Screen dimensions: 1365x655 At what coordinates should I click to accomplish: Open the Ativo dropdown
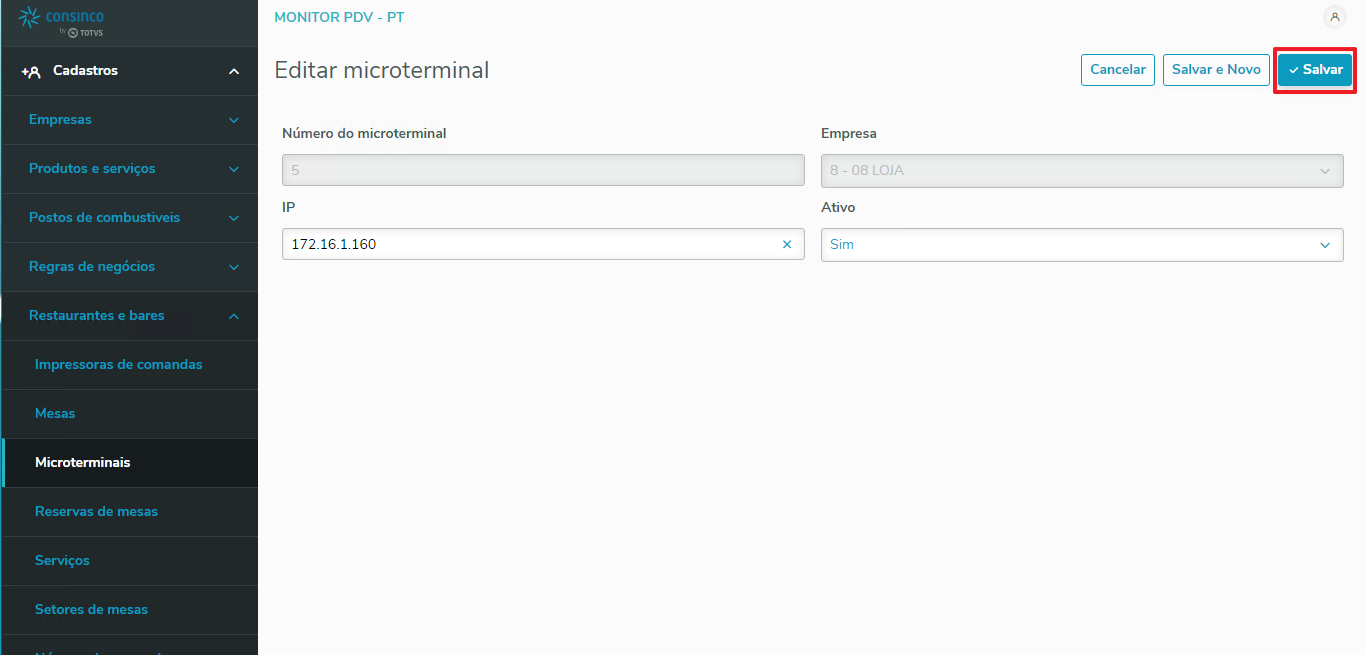pos(1081,244)
